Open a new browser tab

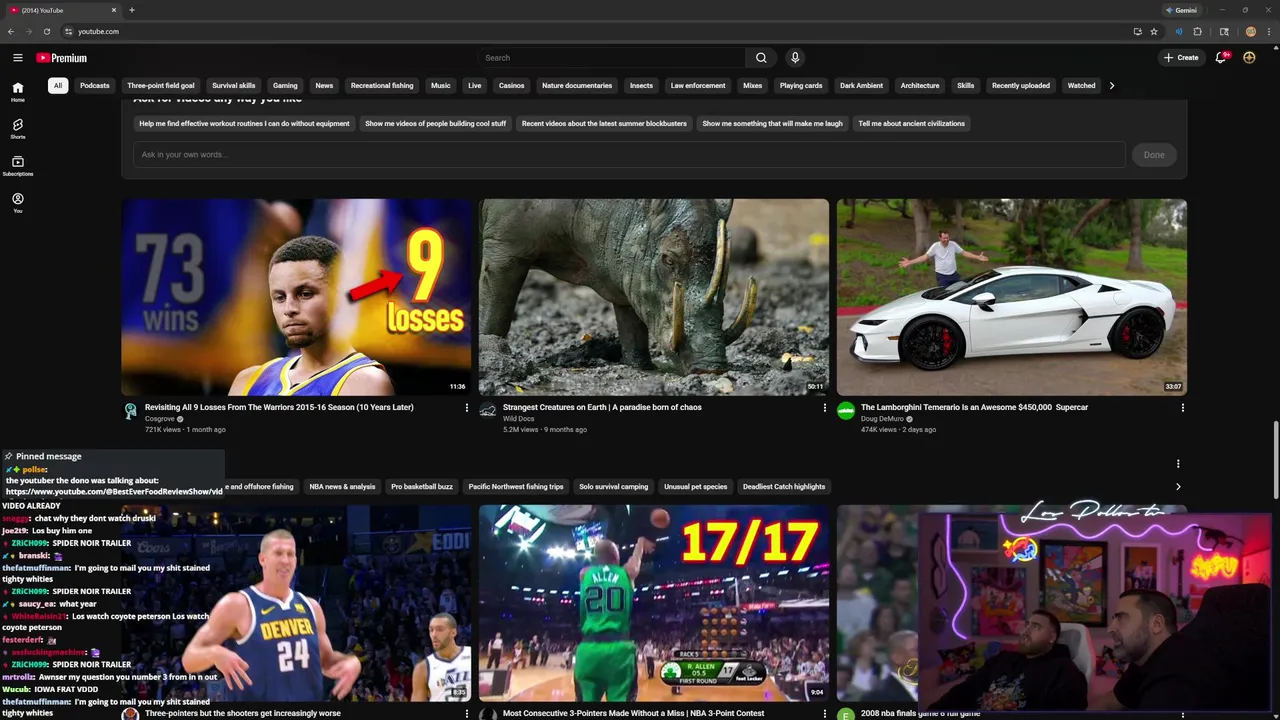click(x=132, y=10)
